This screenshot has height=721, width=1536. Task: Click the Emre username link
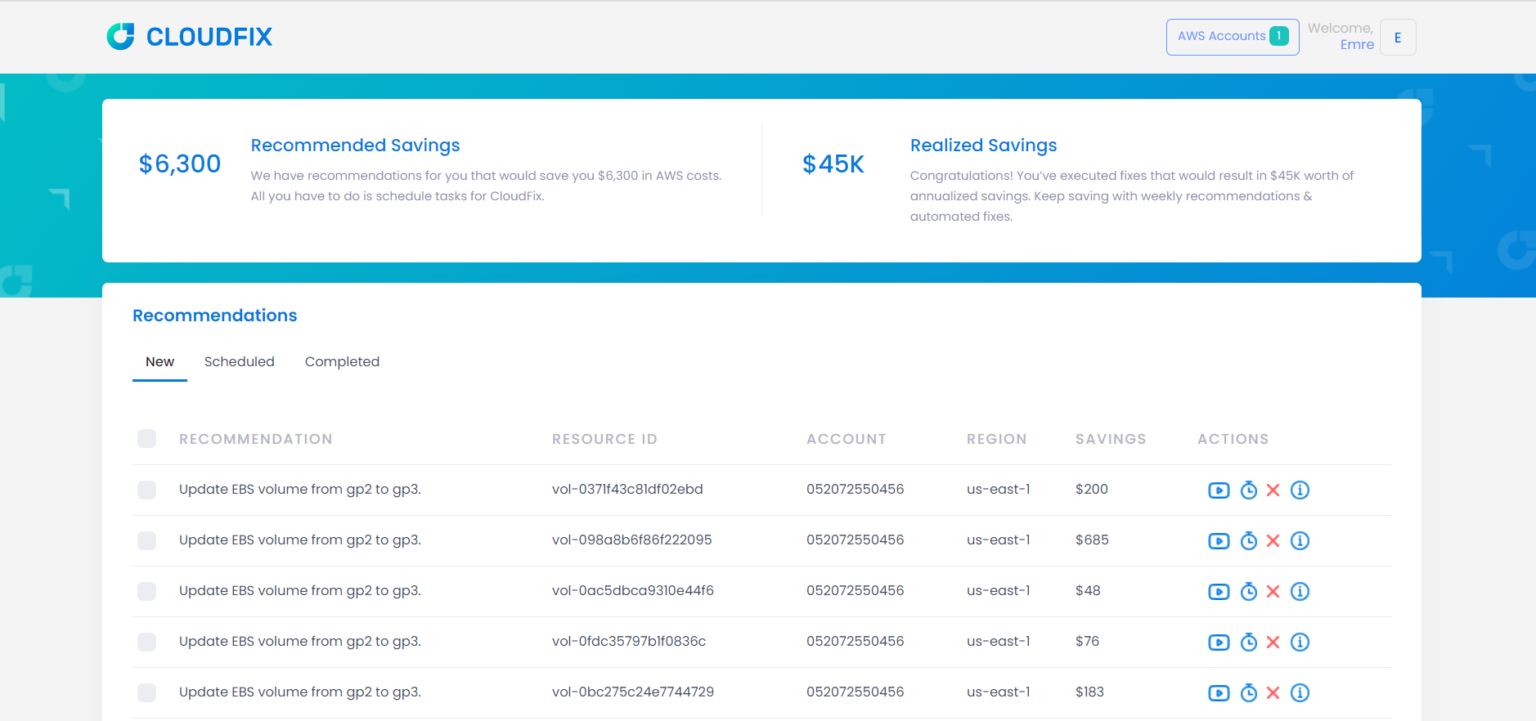(1356, 45)
